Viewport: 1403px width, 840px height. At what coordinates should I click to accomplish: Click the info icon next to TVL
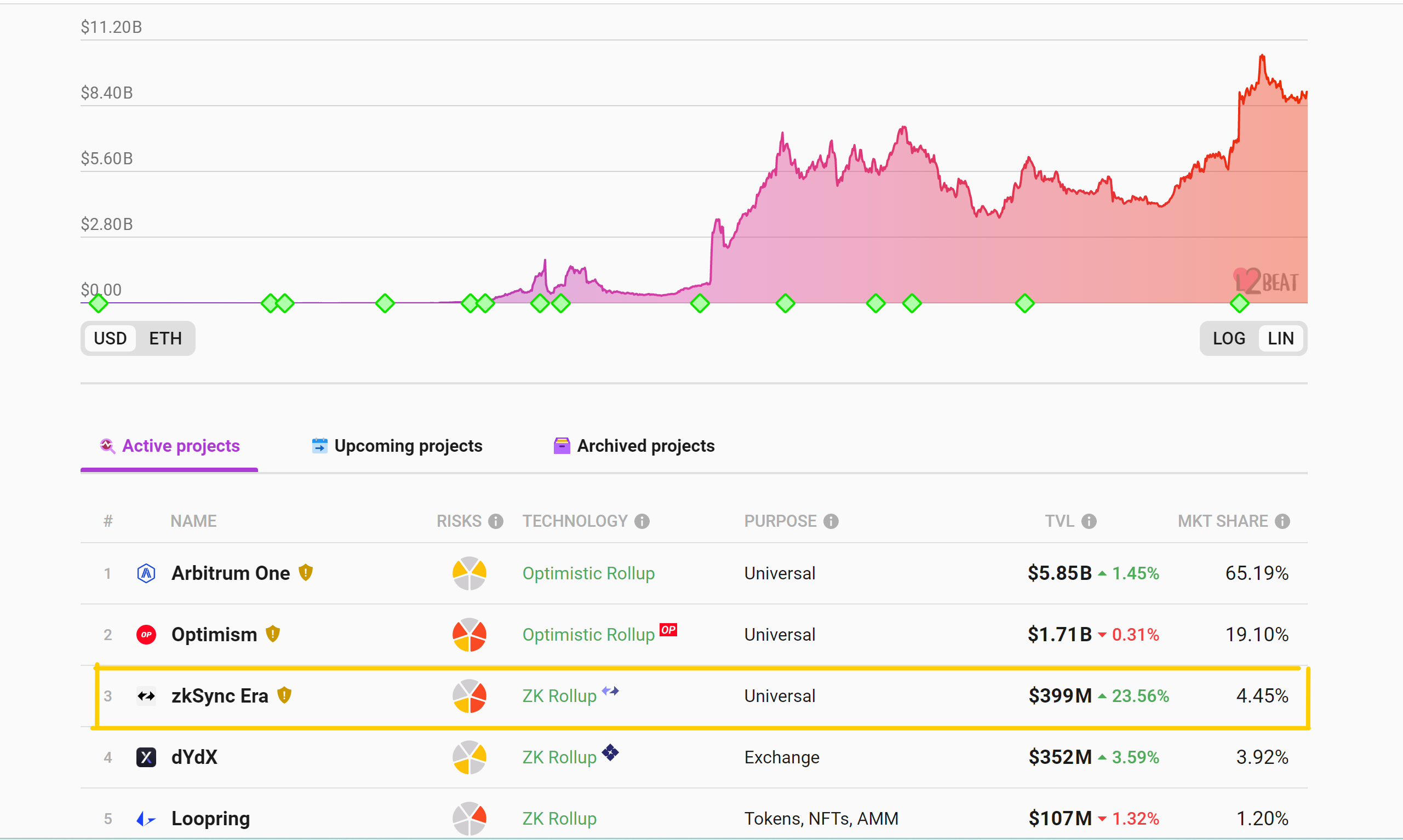pos(1089,521)
